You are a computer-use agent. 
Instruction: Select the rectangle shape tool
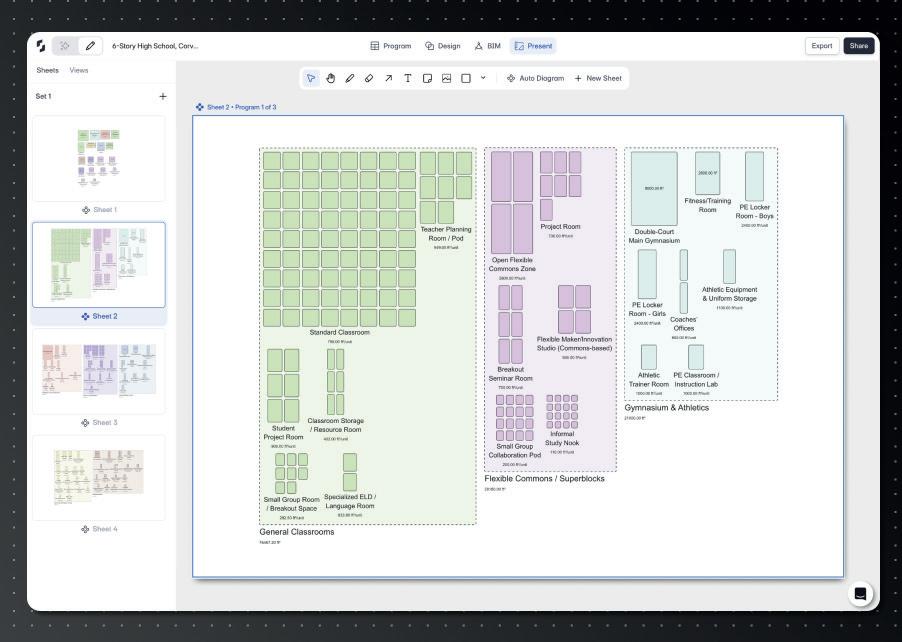(466, 78)
